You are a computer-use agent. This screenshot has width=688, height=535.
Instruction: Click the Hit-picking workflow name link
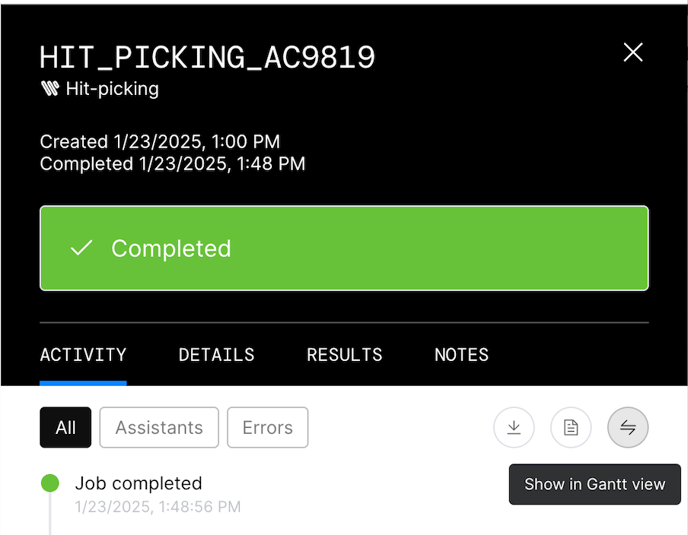pyautogui.click(x=112, y=89)
